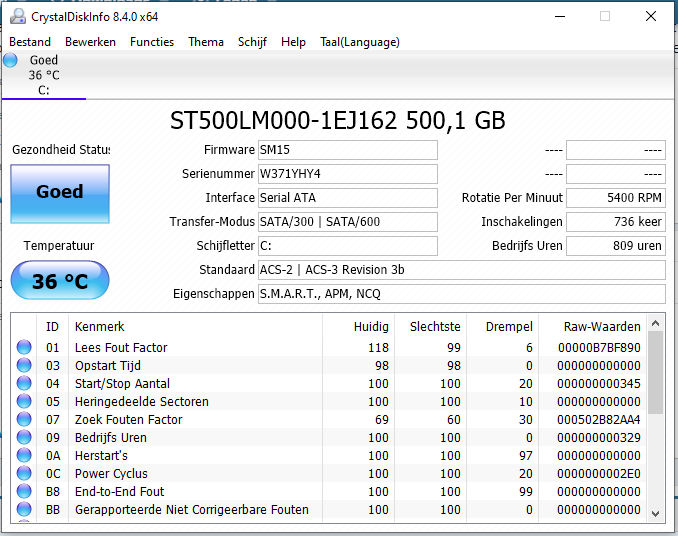Click the Firmware field showing SM15
The height and width of the screenshot is (536, 678).
(347, 150)
